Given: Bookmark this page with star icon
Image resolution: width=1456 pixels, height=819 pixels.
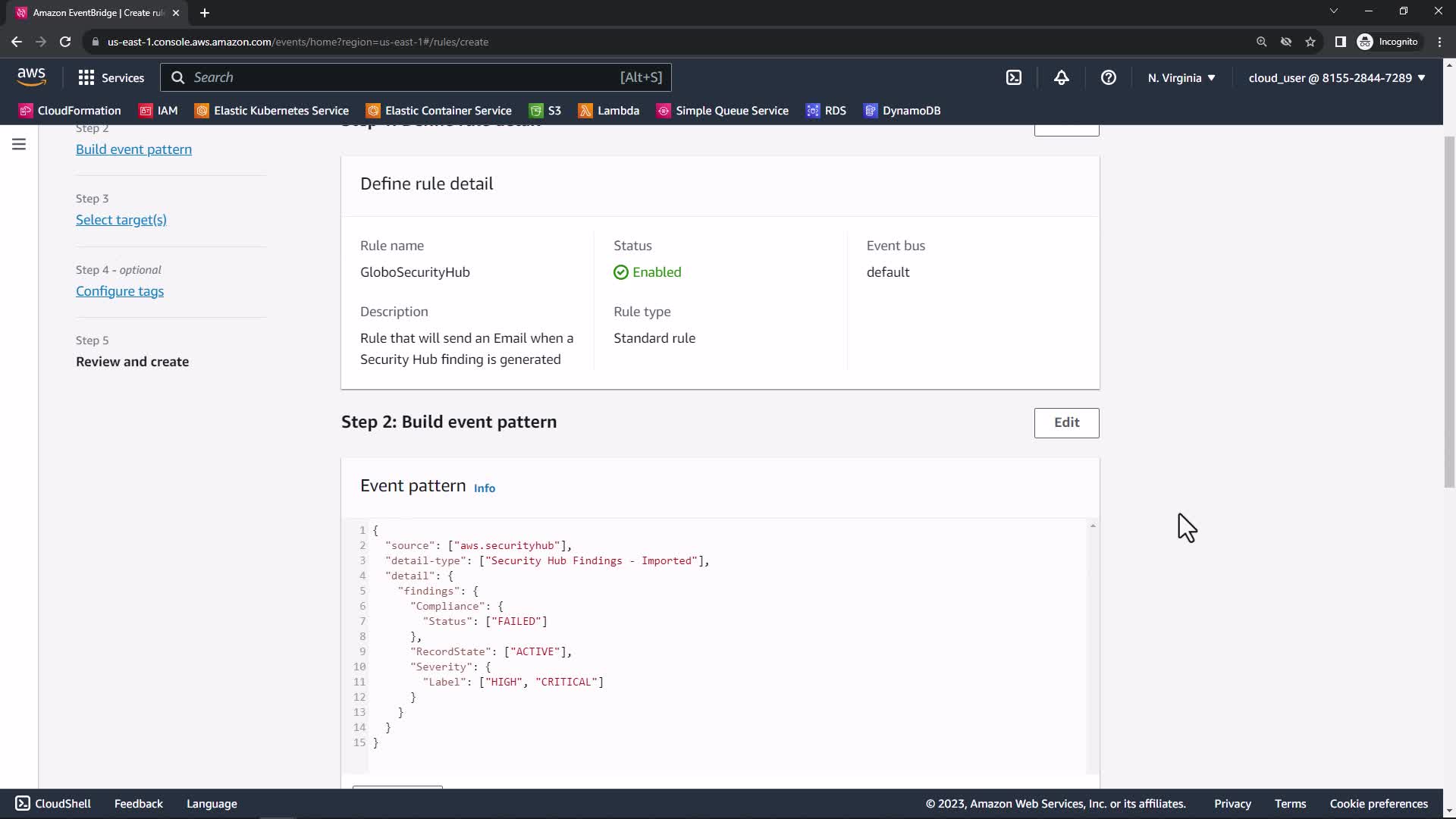Looking at the screenshot, I should tap(1310, 42).
